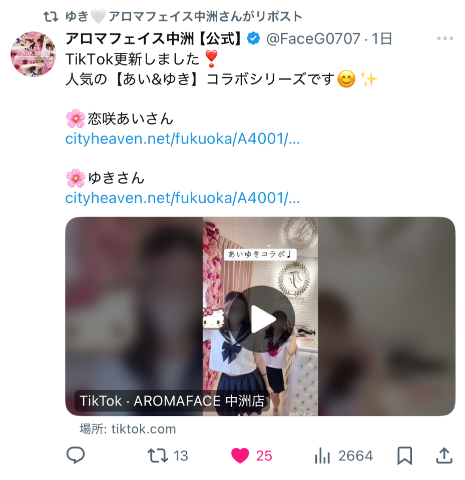Click the blue verified badge
Screen dimensions: 465x480
pyautogui.click(x=254, y=39)
